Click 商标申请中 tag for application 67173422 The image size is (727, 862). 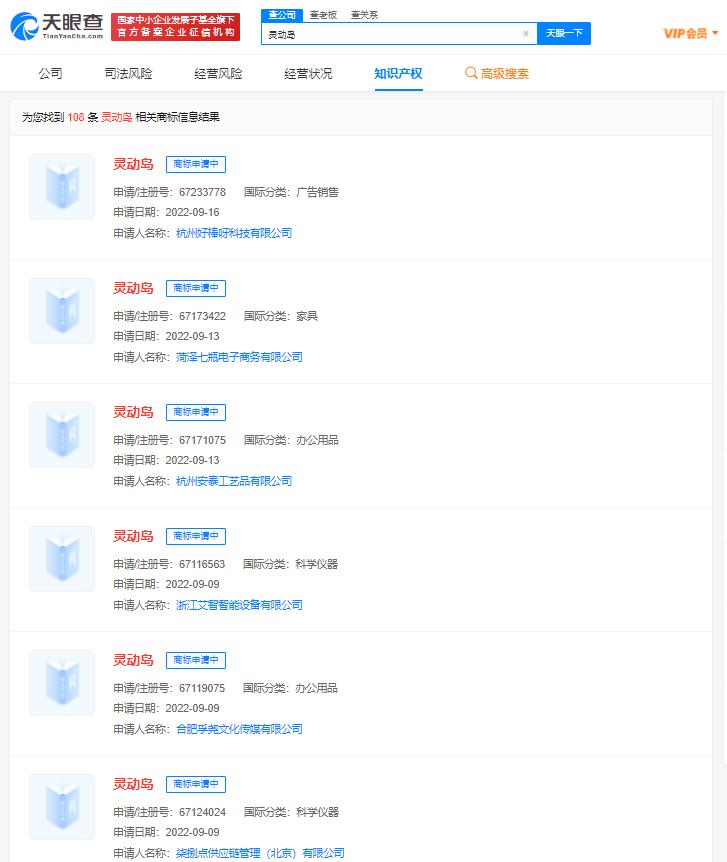click(196, 288)
